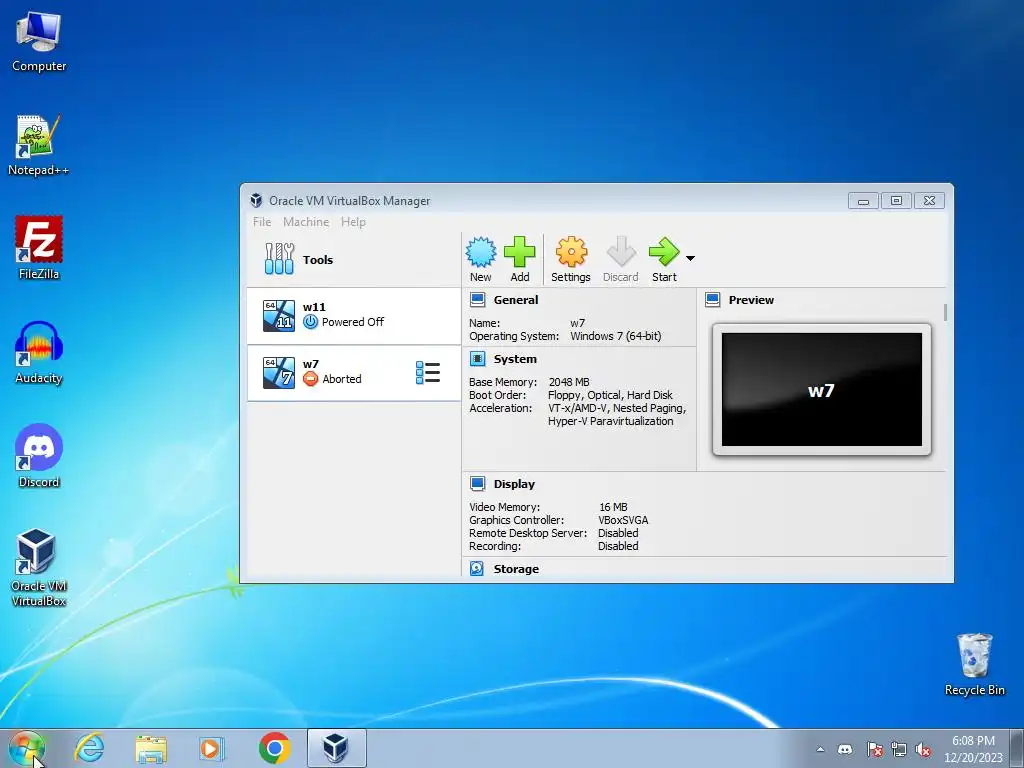Click the Boot Order value text
Image resolution: width=1024 pixels, height=768 pixels.
tap(610, 395)
